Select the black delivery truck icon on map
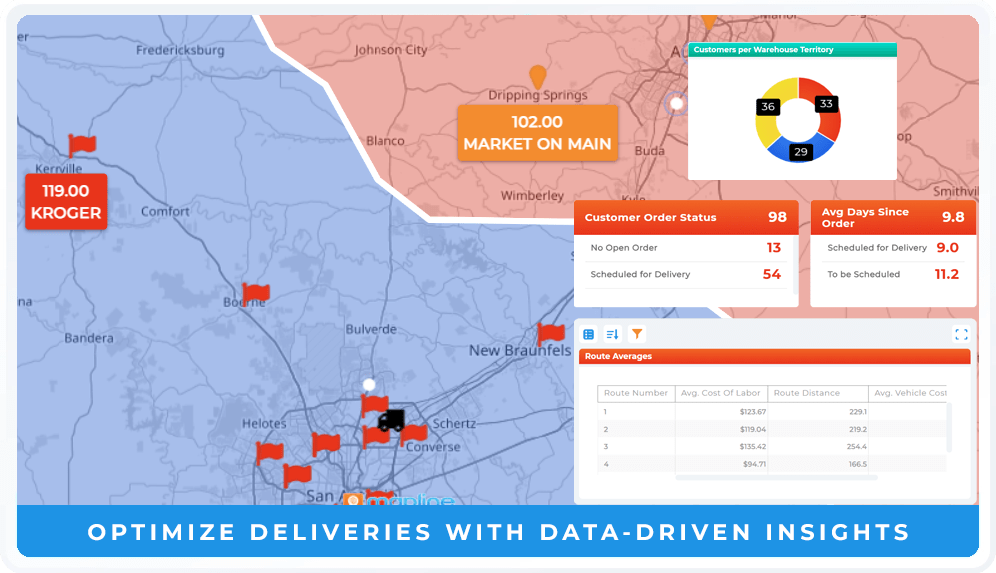 coord(391,421)
